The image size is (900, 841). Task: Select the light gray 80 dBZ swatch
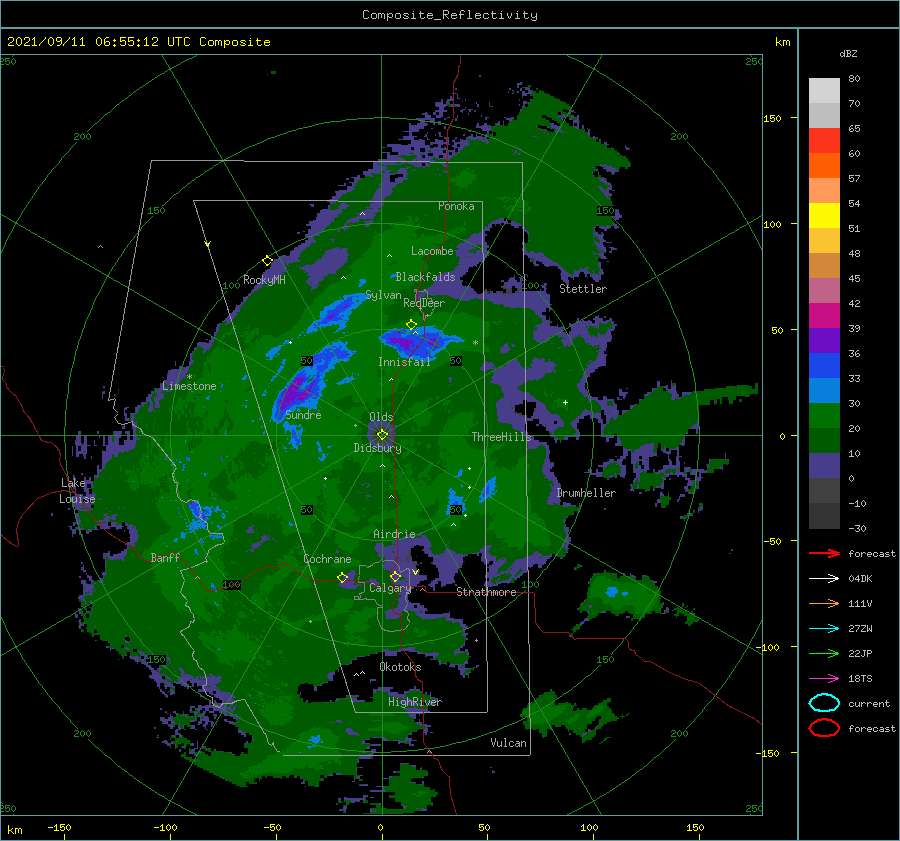824,90
